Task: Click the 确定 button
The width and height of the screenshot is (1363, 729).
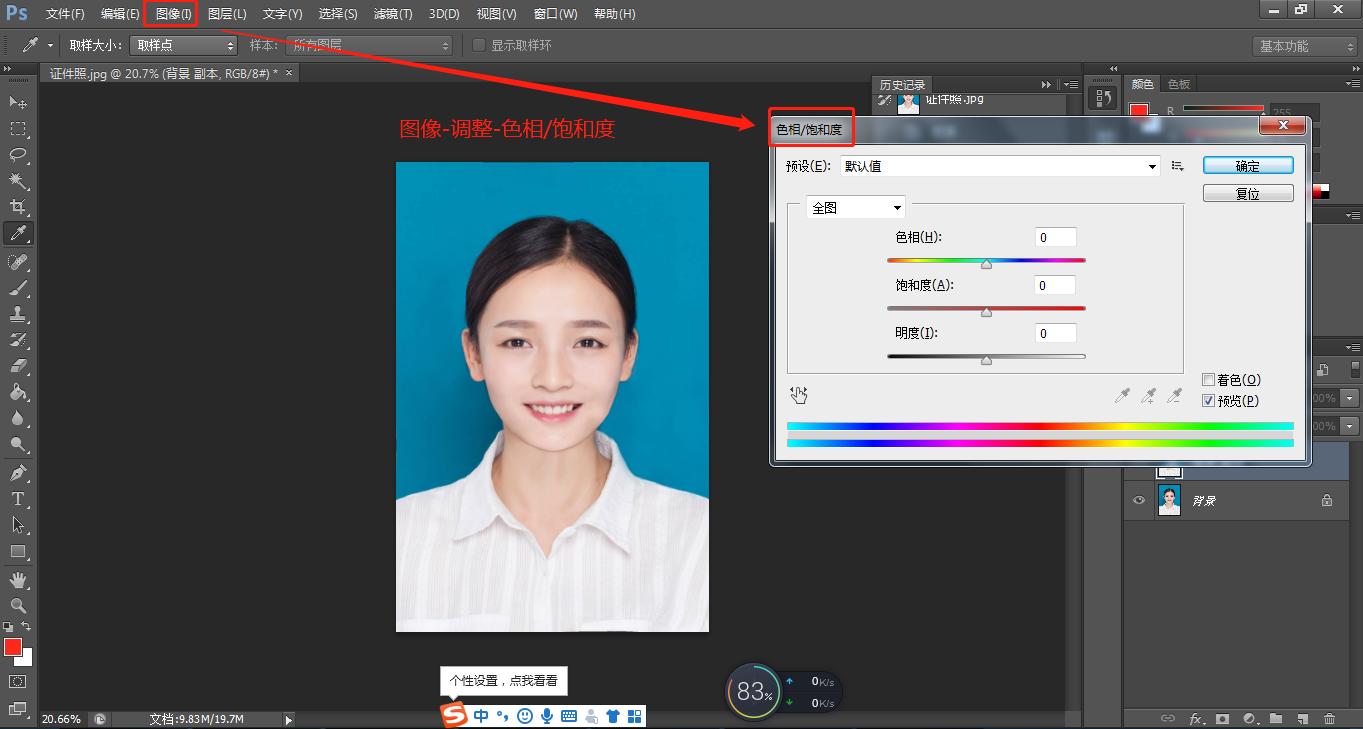Action: (1247, 166)
